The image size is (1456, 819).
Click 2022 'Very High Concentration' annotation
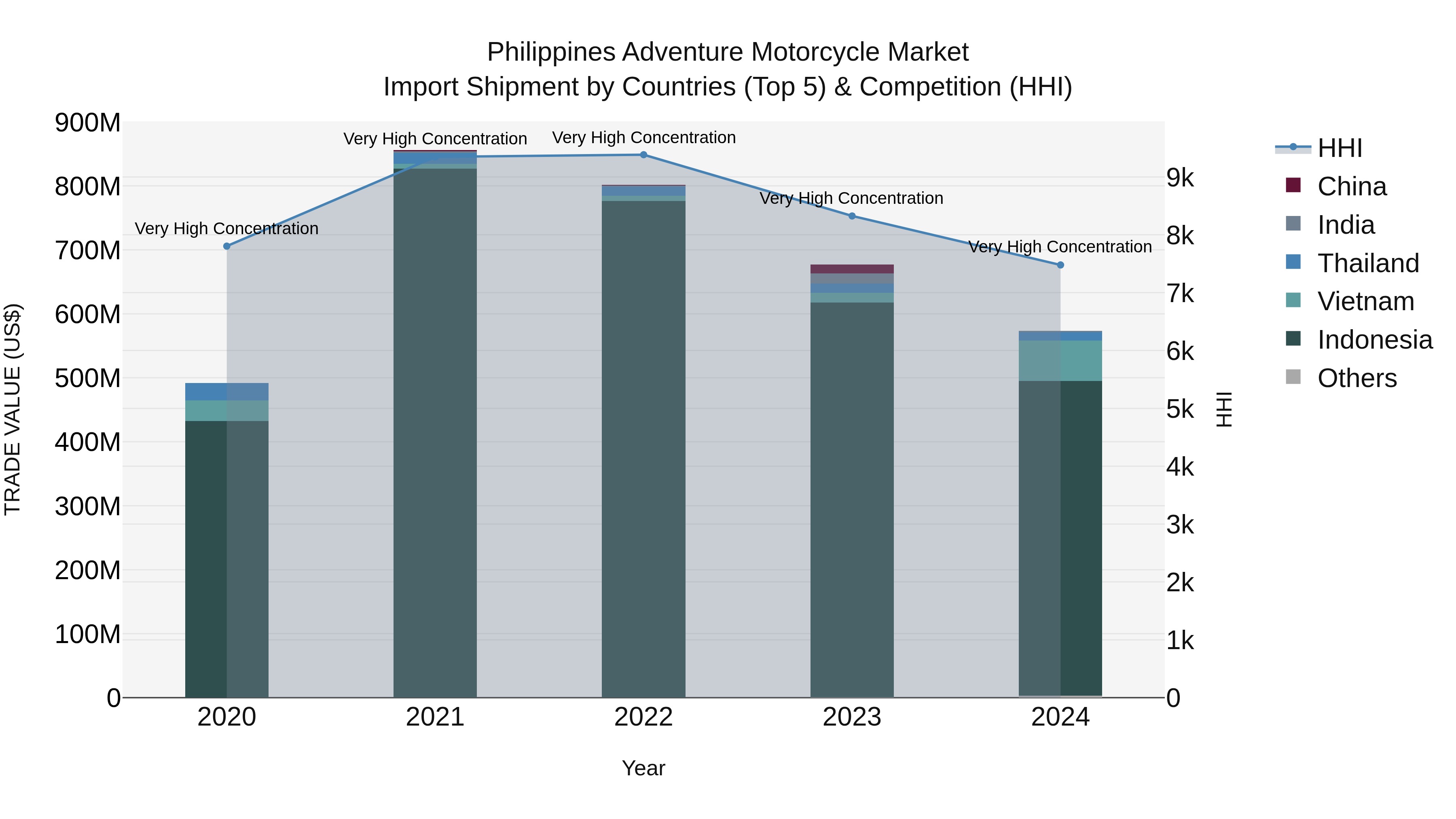pyautogui.click(x=644, y=138)
